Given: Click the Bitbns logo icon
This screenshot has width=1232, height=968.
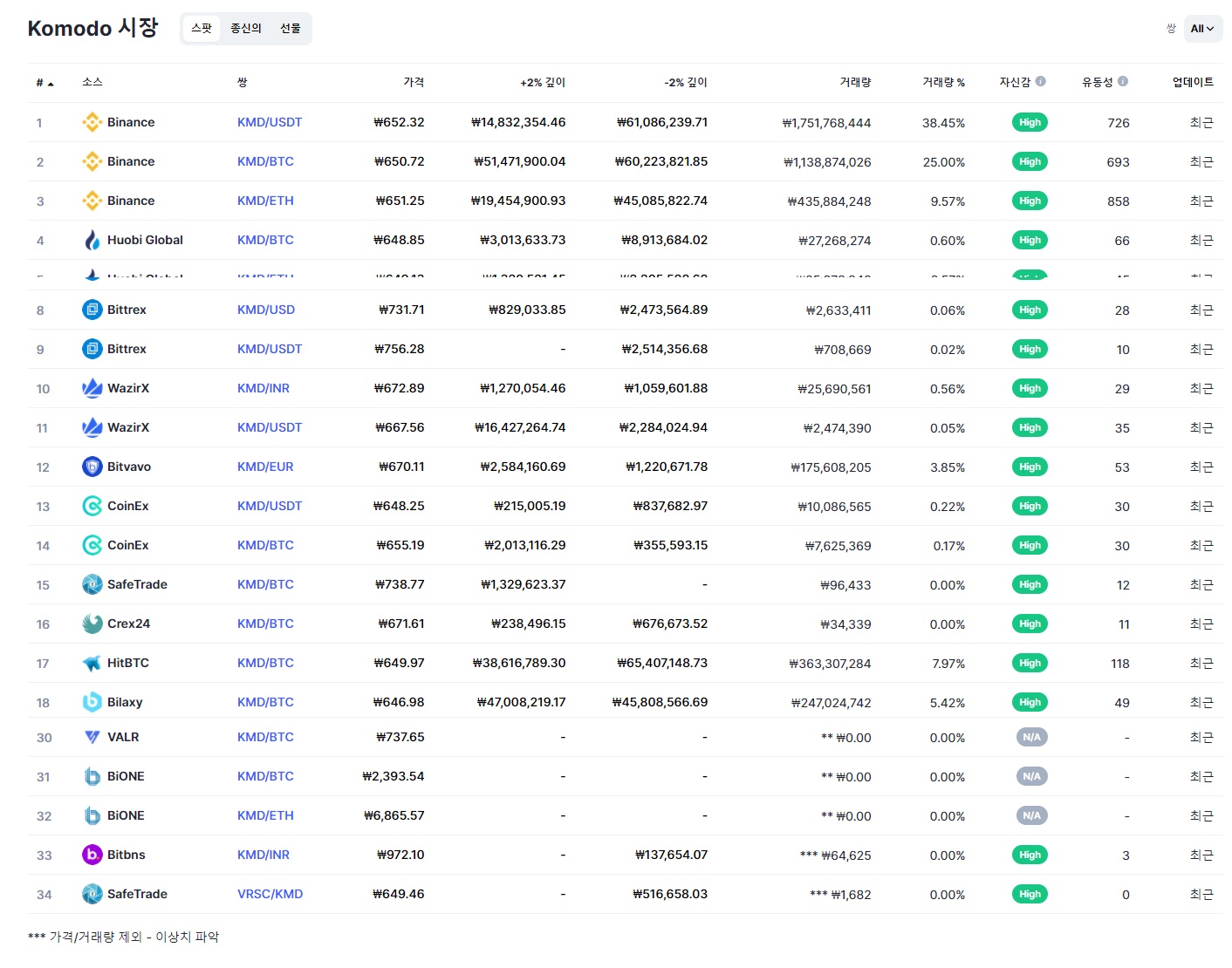Looking at the screenshot, I should click(92, 855).
